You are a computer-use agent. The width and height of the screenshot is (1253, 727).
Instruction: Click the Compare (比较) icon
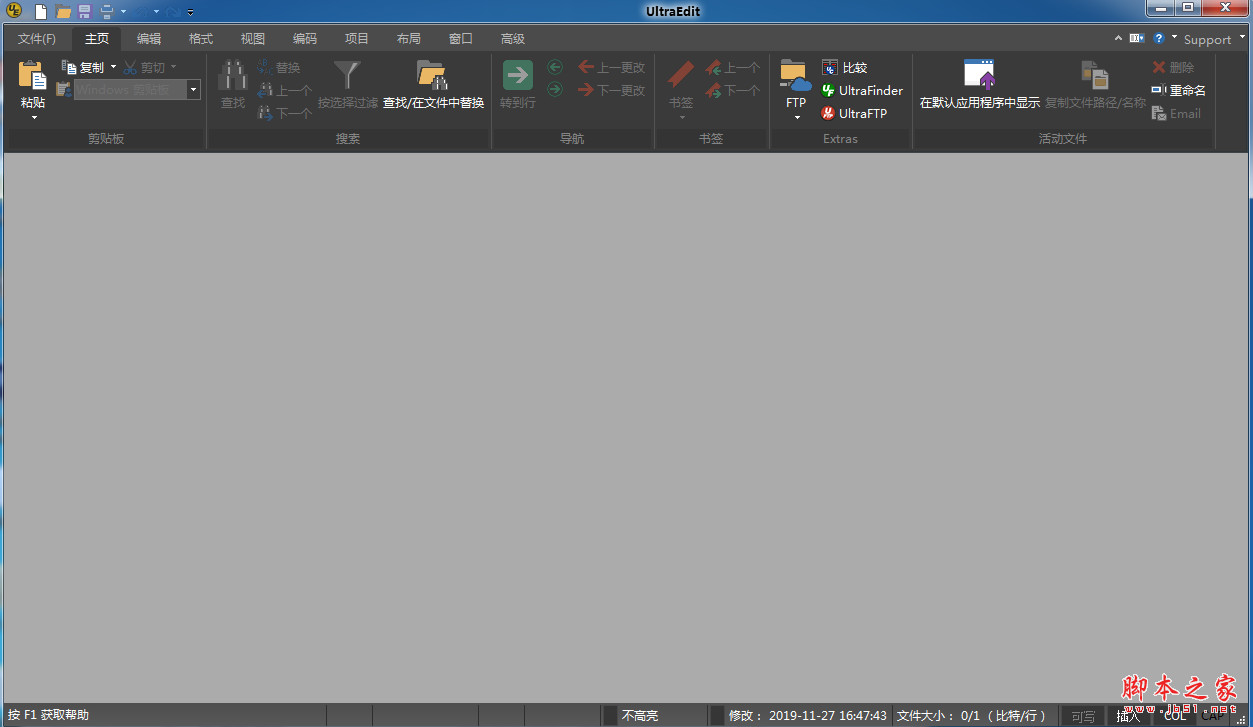[830, 67]
